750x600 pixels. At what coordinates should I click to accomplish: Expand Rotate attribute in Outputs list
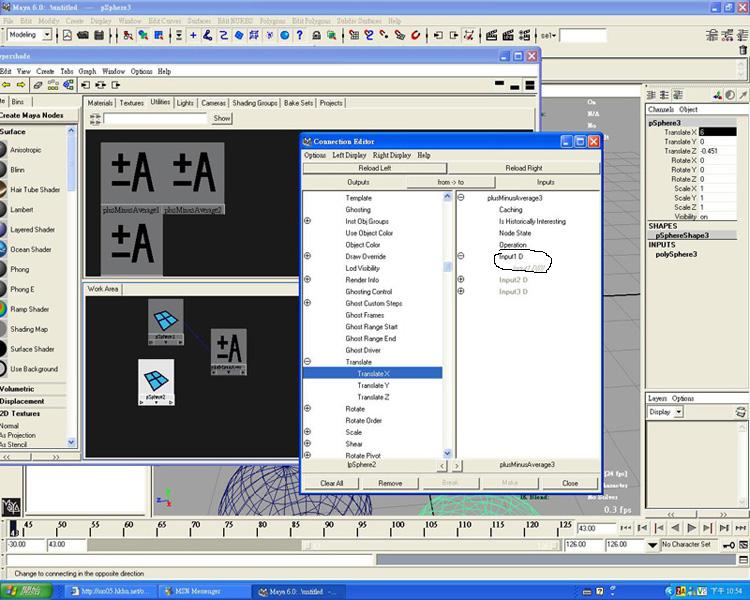tap(308, 408)
